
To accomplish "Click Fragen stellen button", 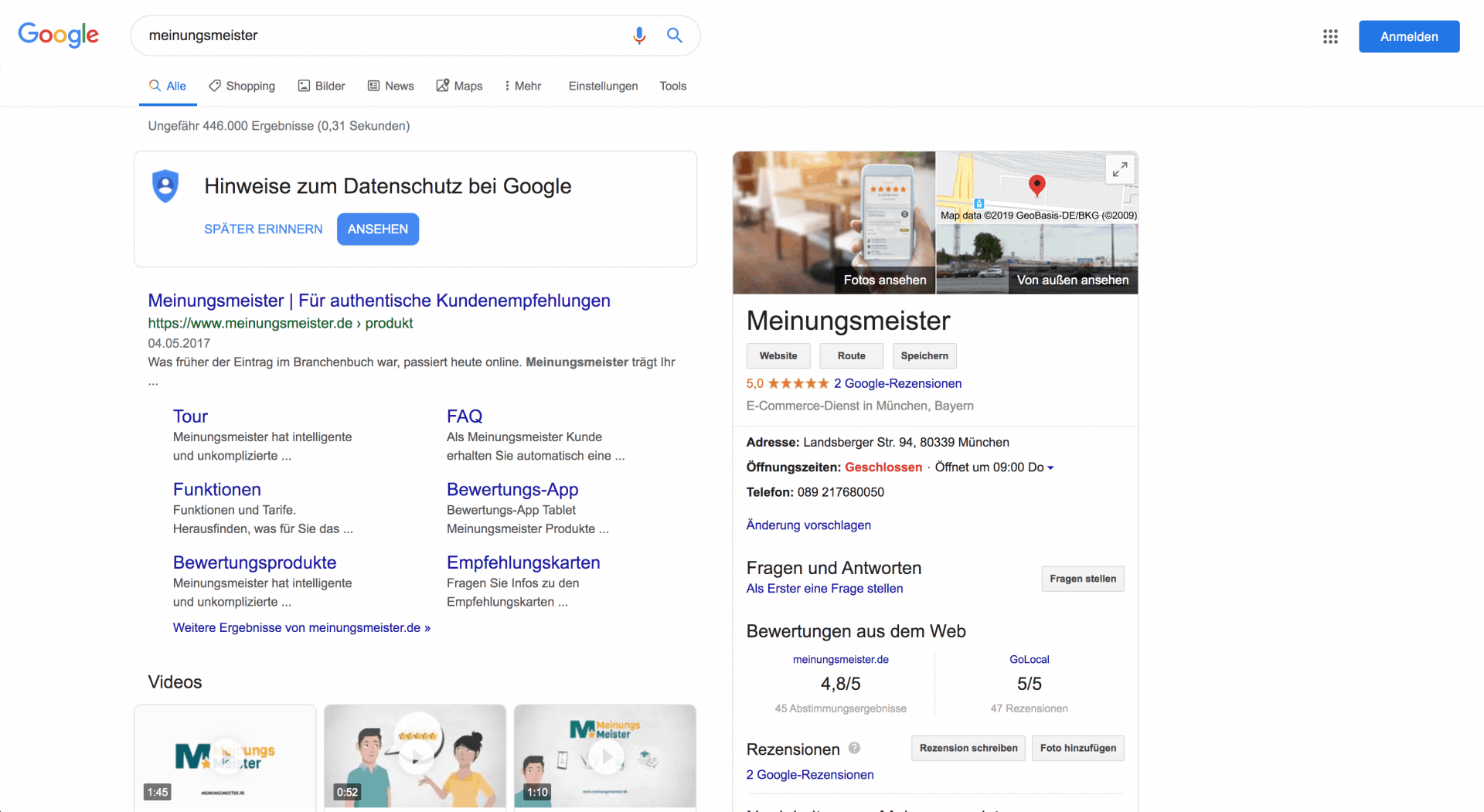I will [x=1083, y=579].
